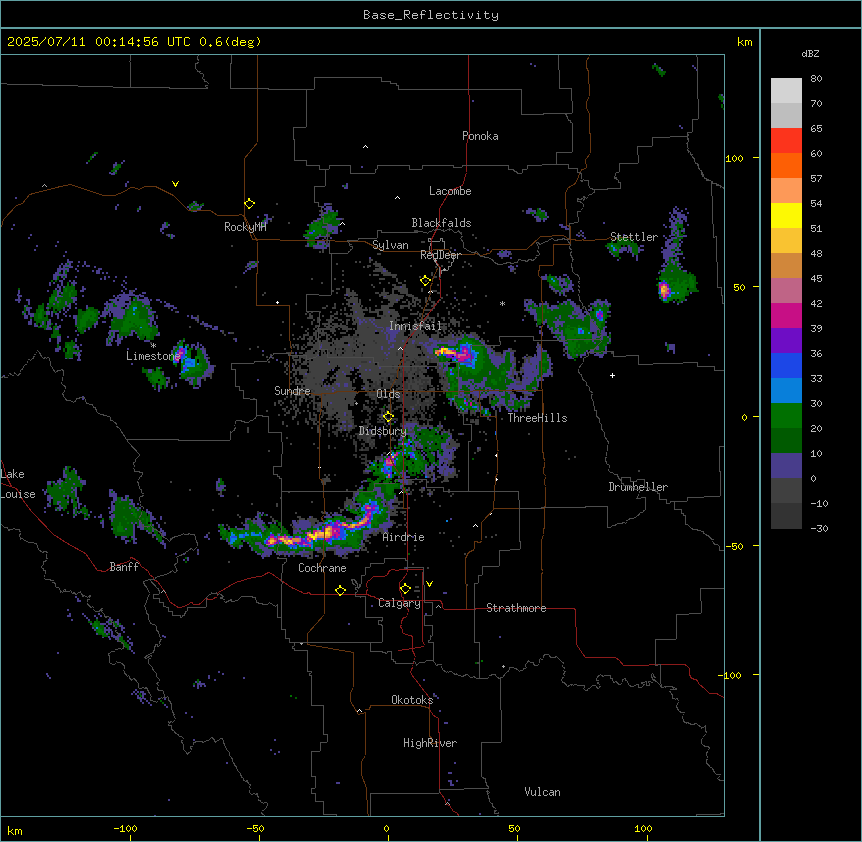Click the red swatch in the dBZ legend
The height and width of the screenshot is (842, 862).
(x=786, y=141)
